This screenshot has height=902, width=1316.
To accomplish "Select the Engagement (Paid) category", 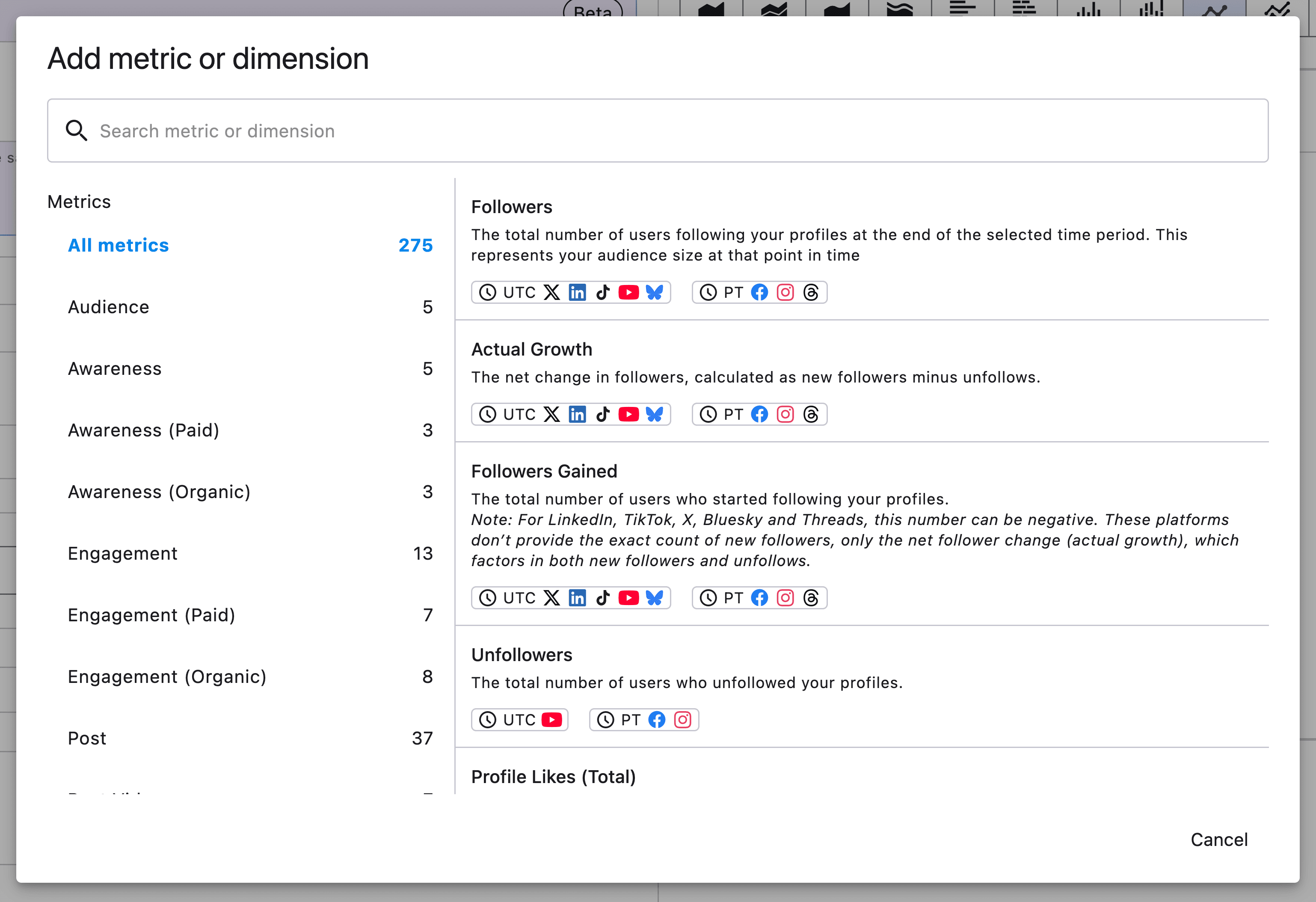I will click(250, 615).
